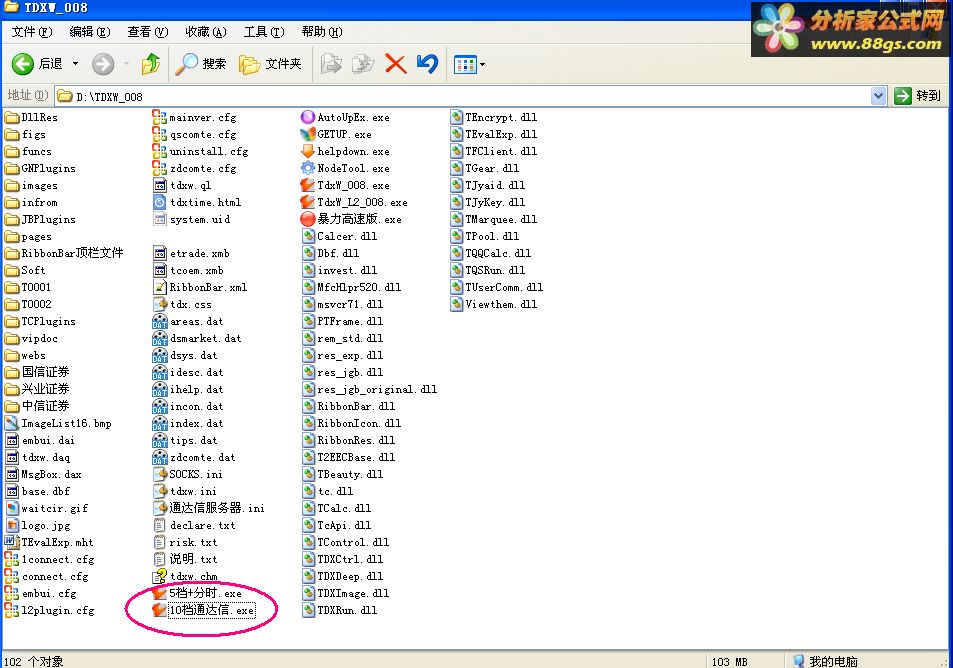Open the 查看(V) menu
Viewport: 953px width, 668px height.
click(x=148, y=32)
